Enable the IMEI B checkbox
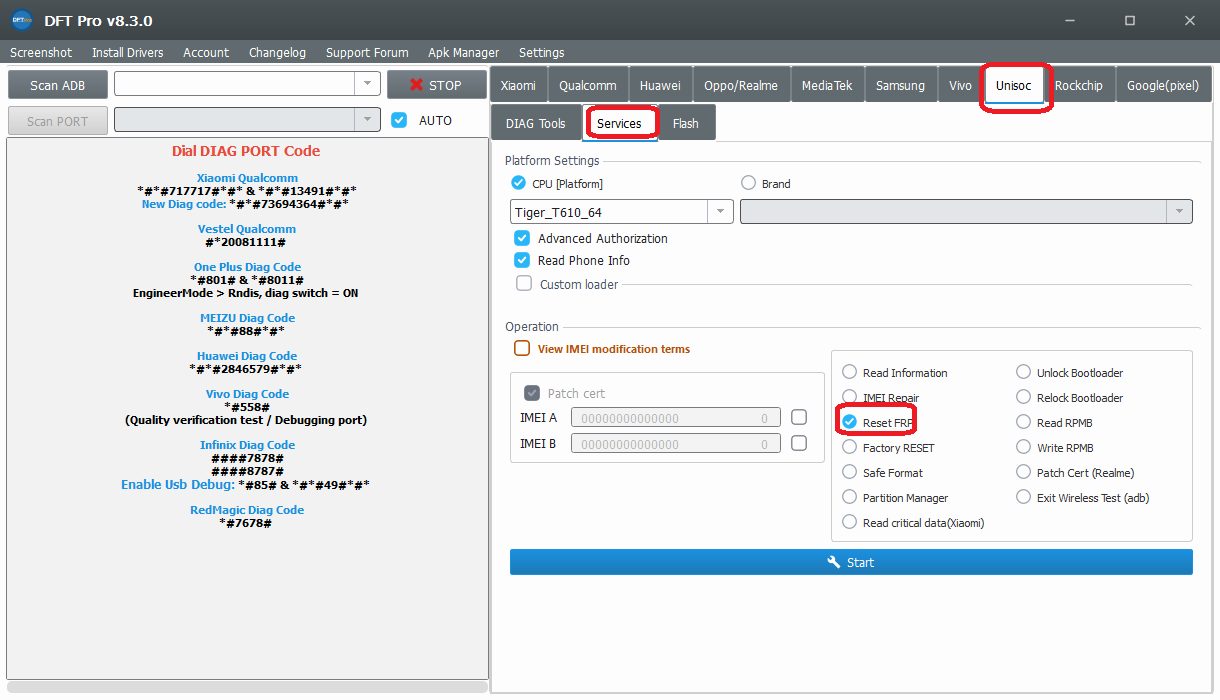Image resolution: width=1220 pixels, height=700 pixels. click(798, 442)
